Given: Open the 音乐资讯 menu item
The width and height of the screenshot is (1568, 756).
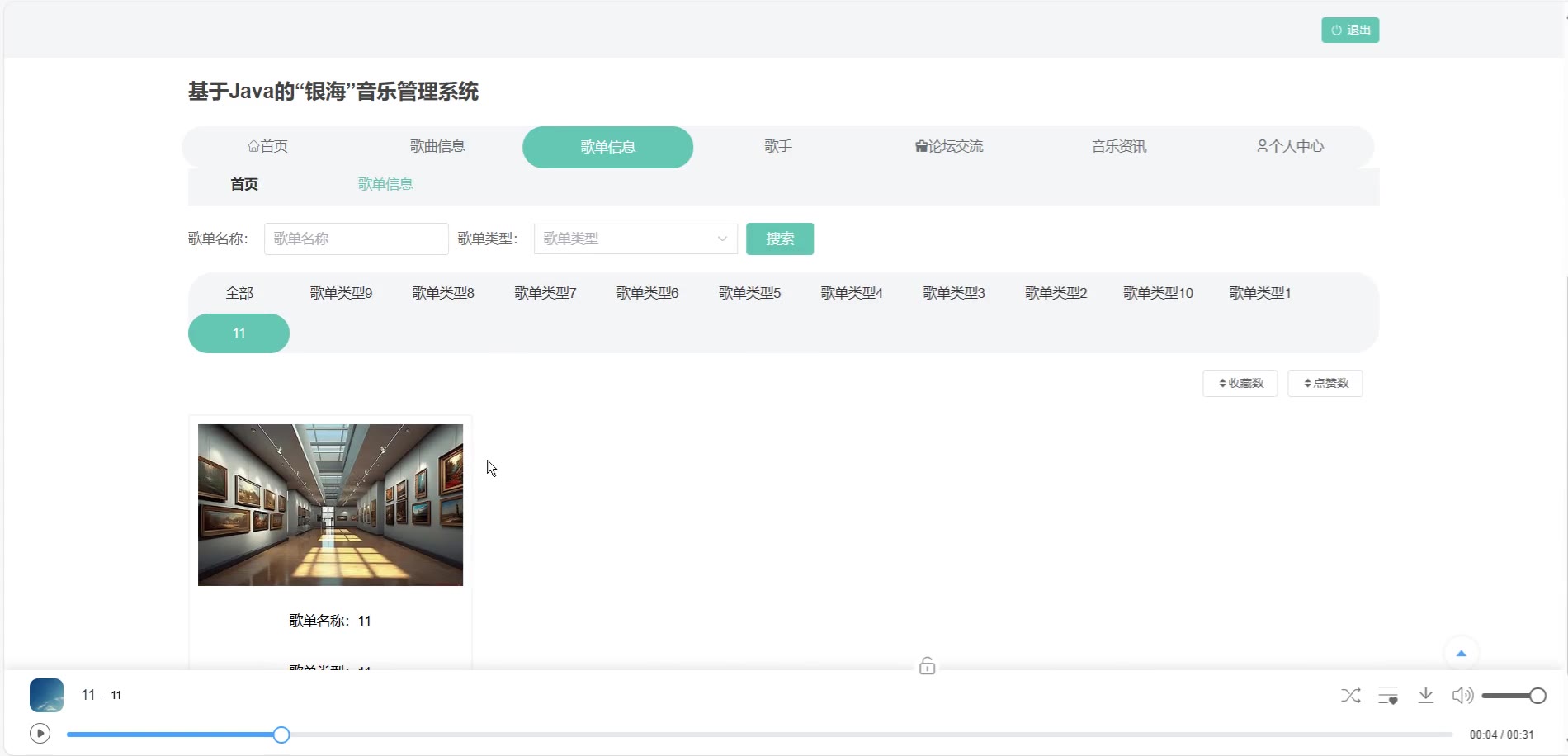Looking at the screenshot, I should pos(1119,147).
